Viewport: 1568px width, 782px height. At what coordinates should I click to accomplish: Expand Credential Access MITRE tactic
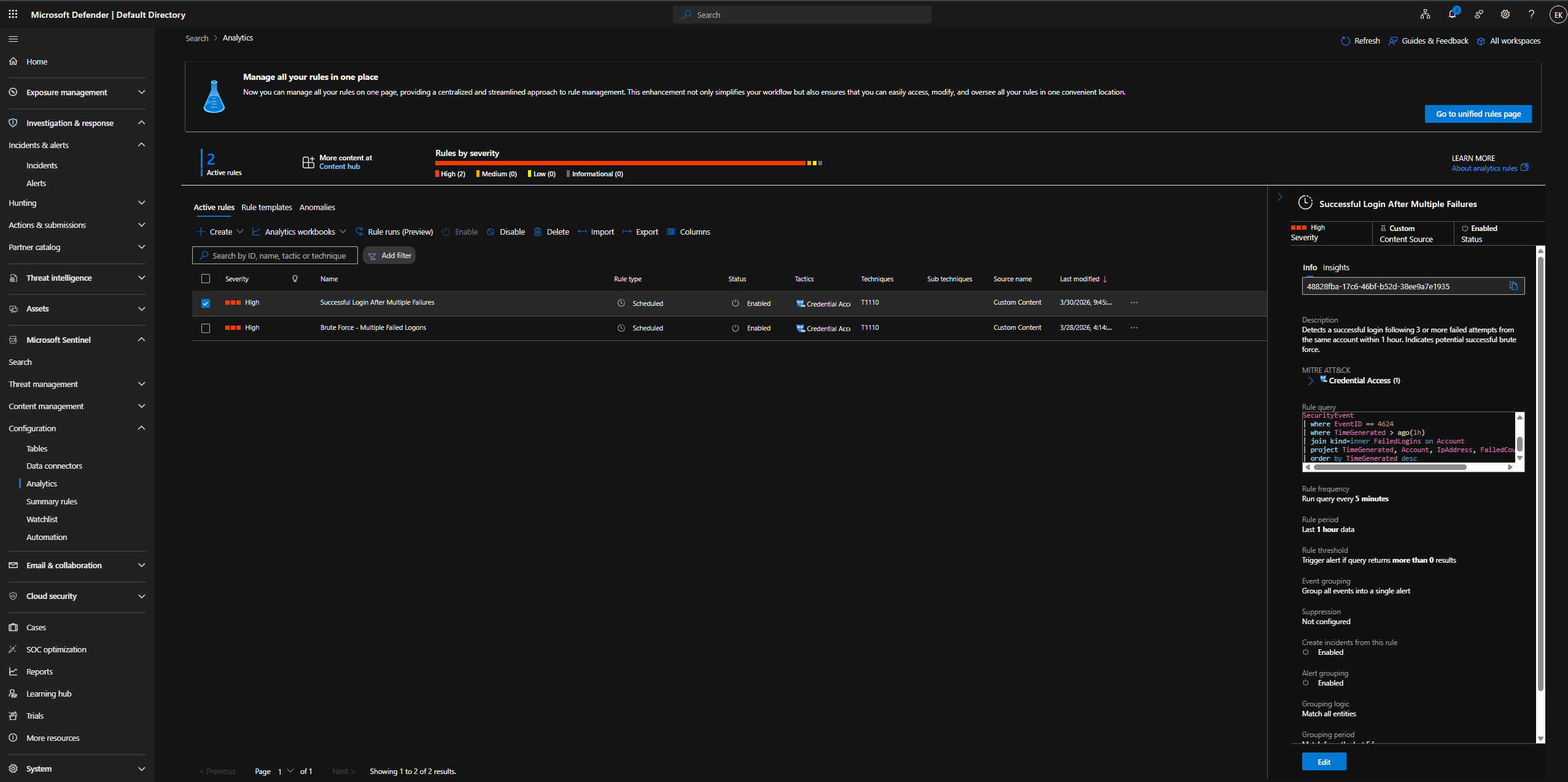pos(1310,381)
